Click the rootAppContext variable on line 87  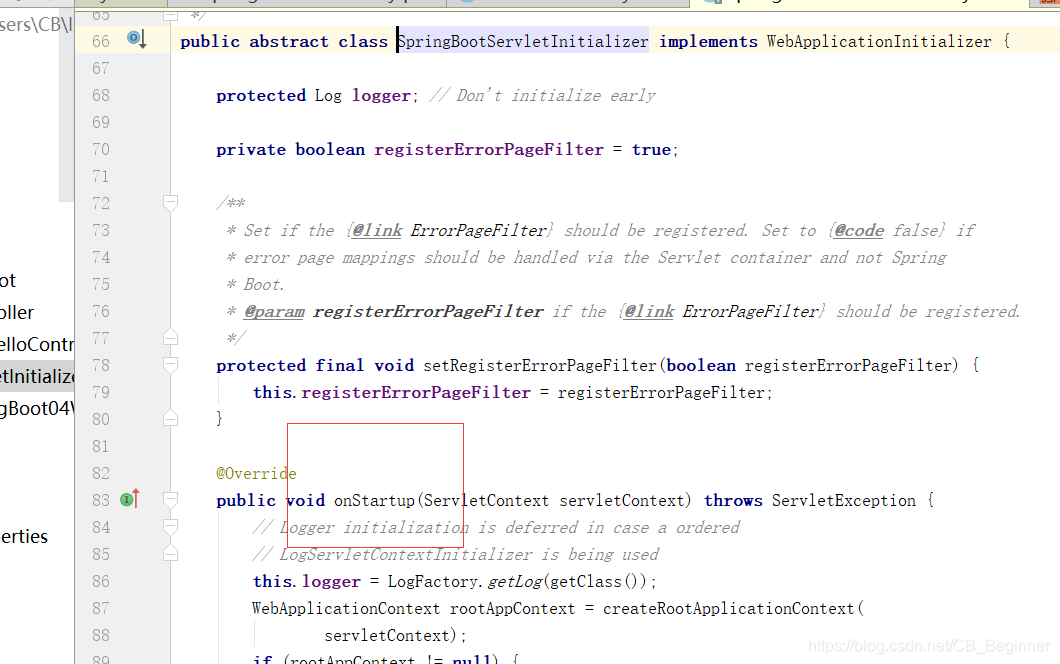pyautogui.click(x=512, y=609)
